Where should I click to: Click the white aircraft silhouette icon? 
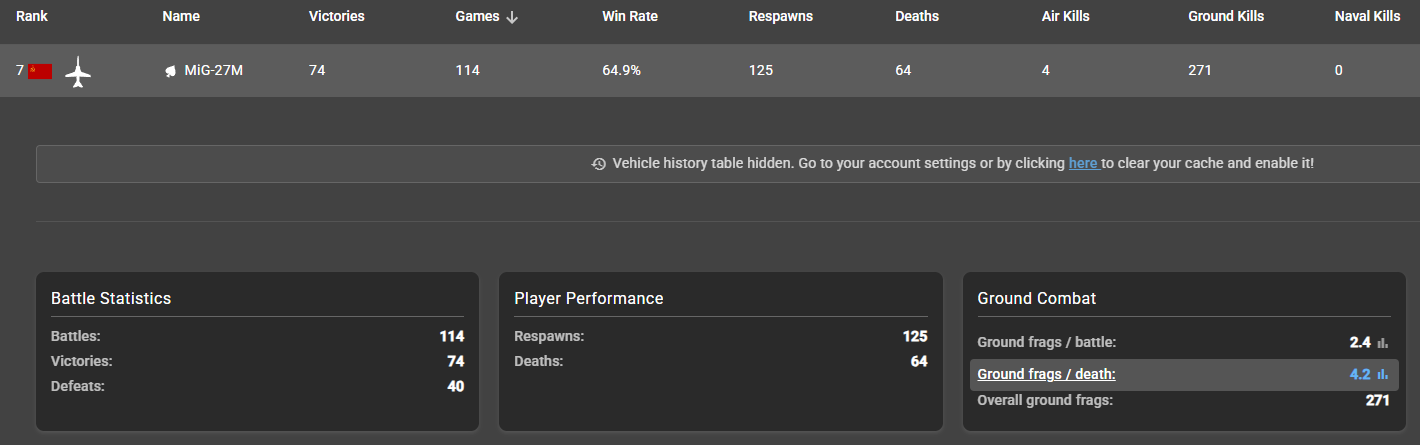(x=78, y=71)
